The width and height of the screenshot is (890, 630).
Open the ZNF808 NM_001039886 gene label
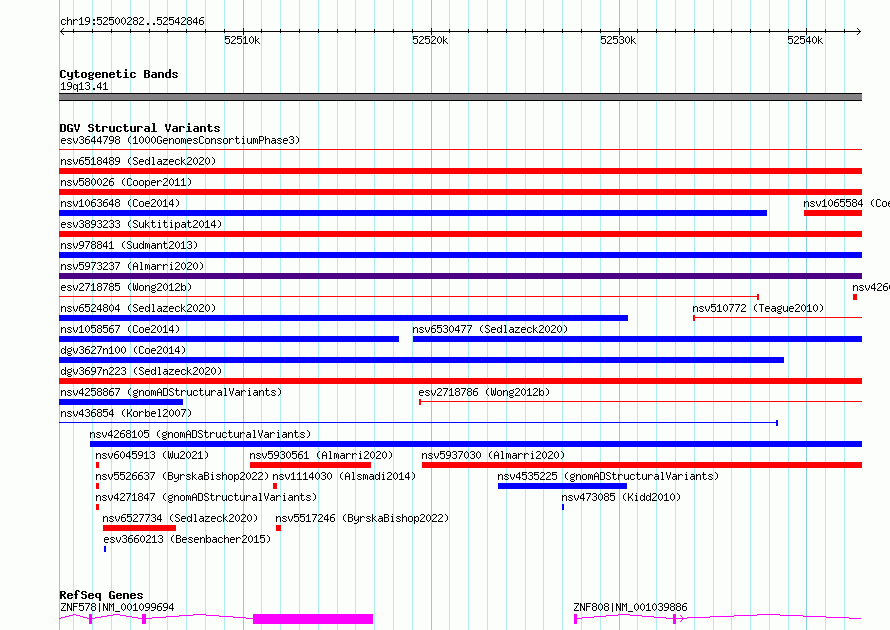pyautogui.click(x=630, y=607)
